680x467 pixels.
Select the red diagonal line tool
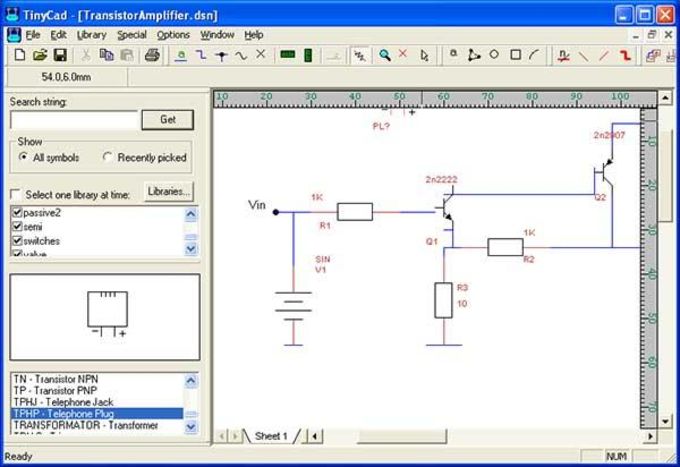(x=604, y=55)
